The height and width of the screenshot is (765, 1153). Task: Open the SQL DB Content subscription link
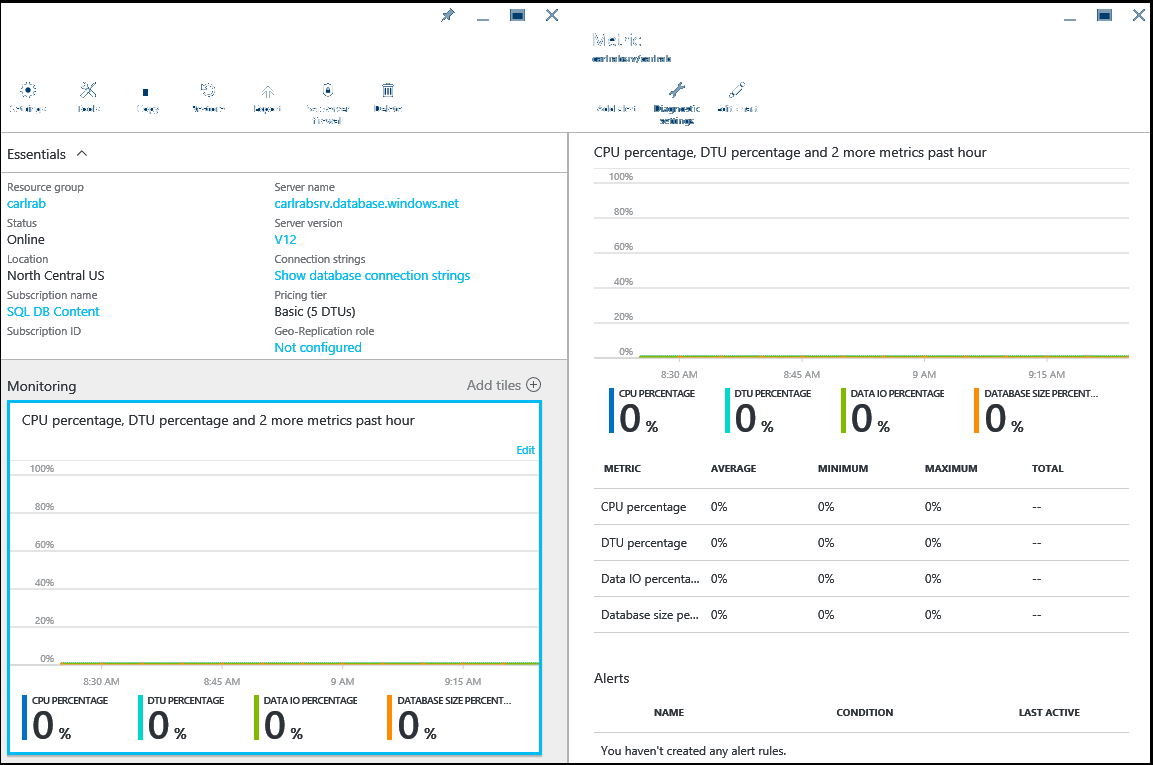pyautogui.click(x=53, y=312)
